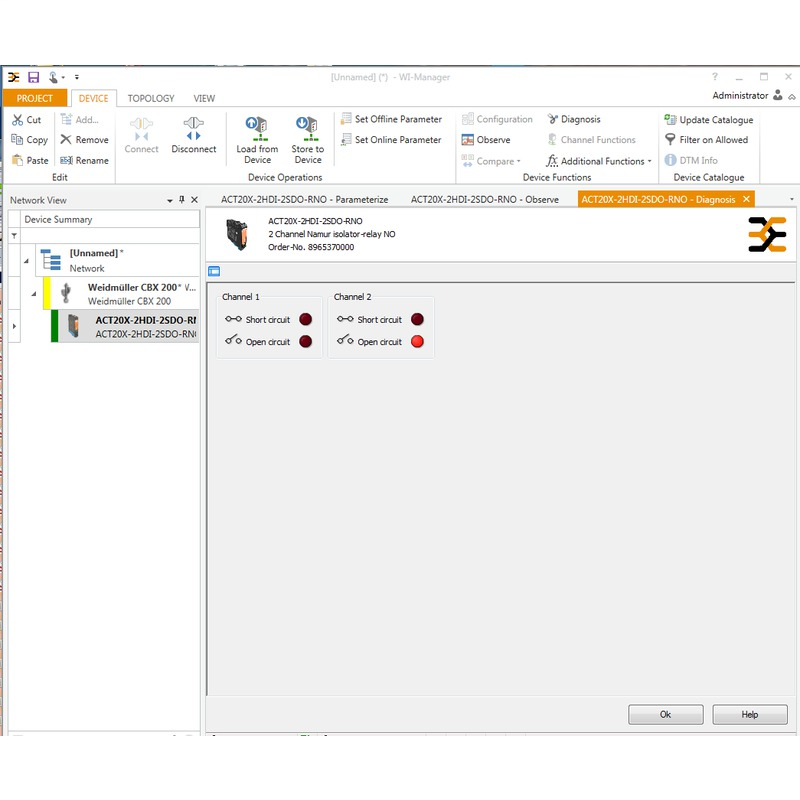
Task: Remove the selected device
Action: [x=84, y=140]
